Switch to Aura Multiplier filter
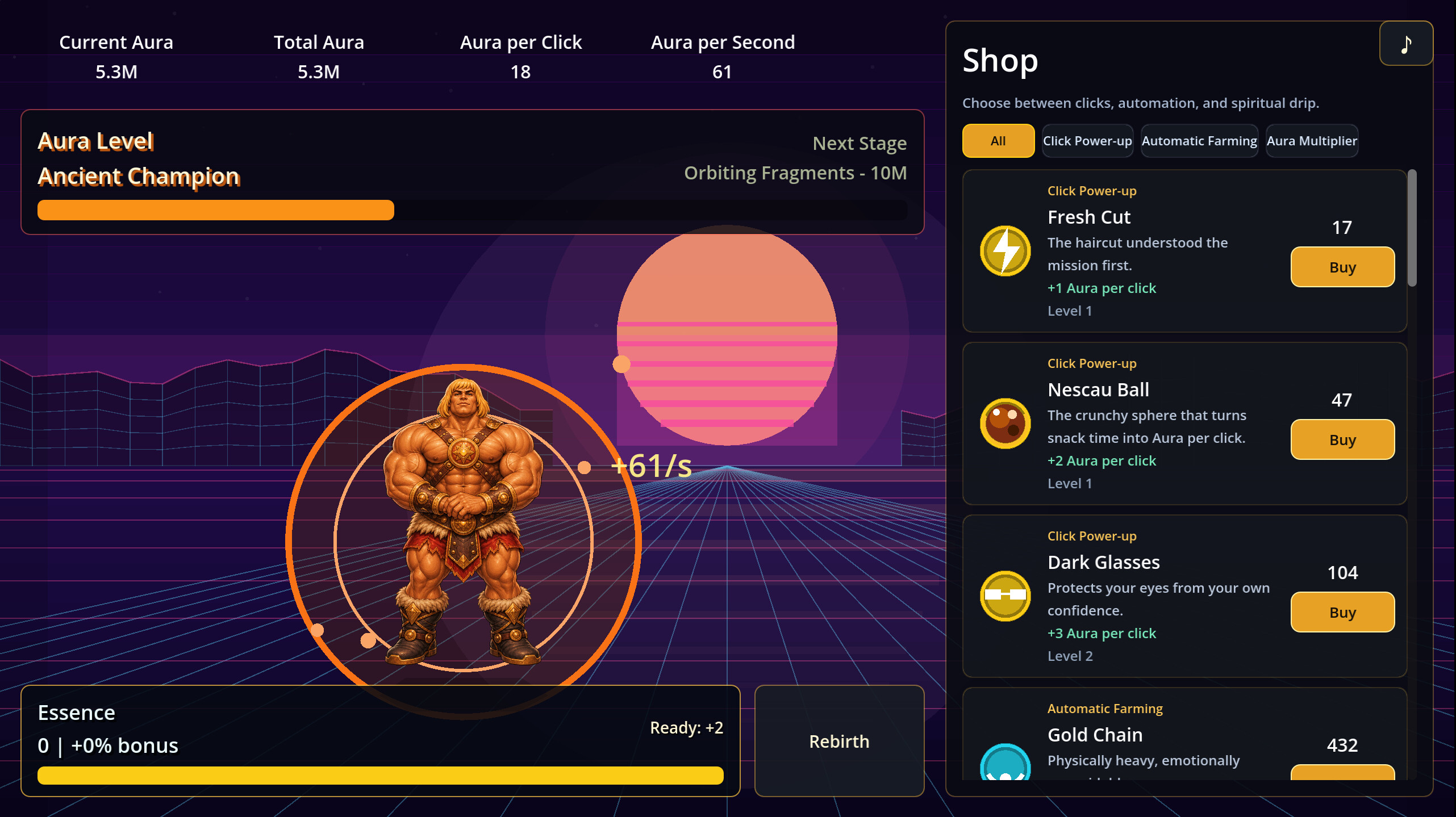This screenshot has height=817, width=1456. point(1312,141)
